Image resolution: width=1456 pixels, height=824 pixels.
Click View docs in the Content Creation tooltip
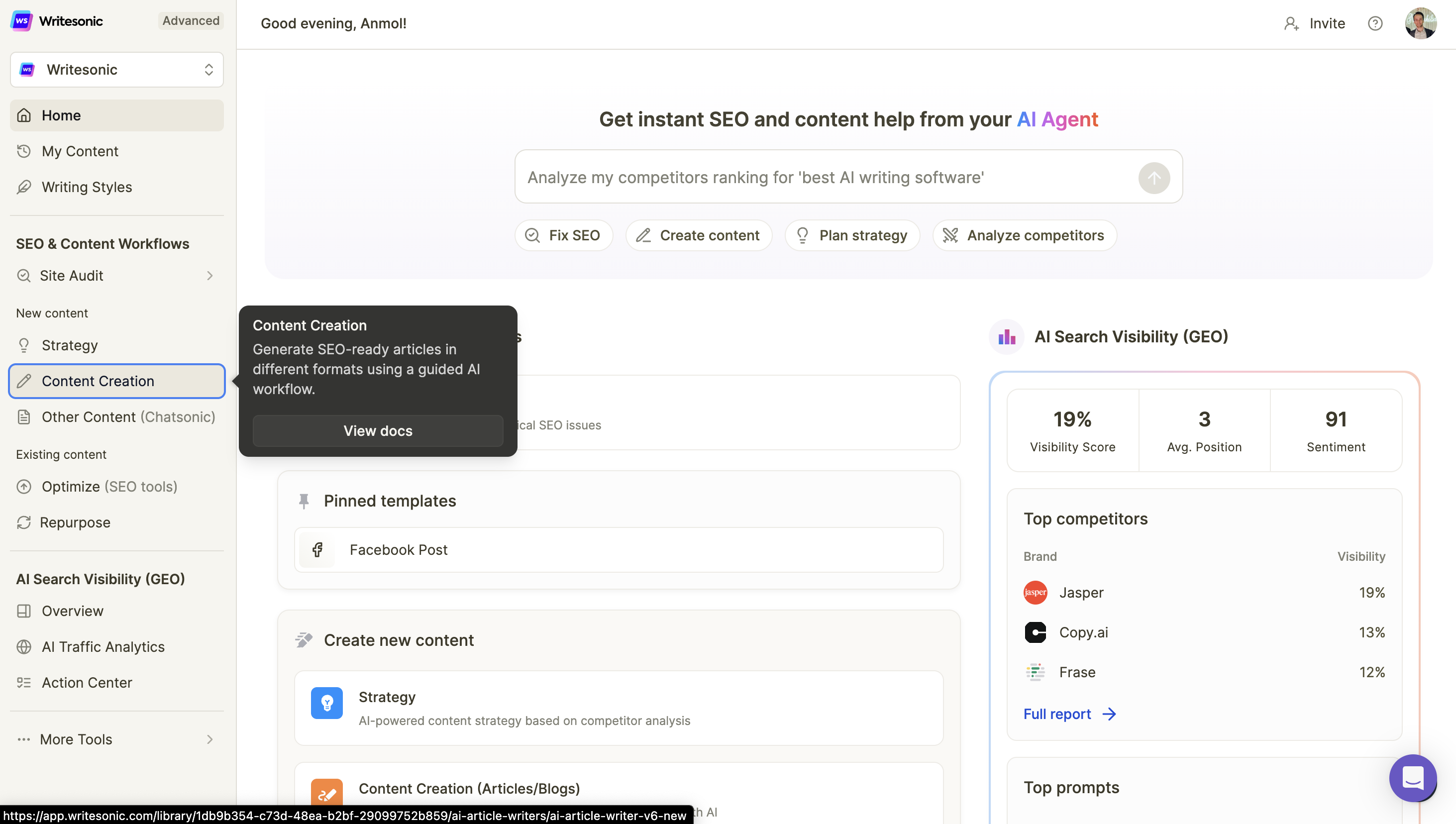pyautogui.click(x=378, y=431)
